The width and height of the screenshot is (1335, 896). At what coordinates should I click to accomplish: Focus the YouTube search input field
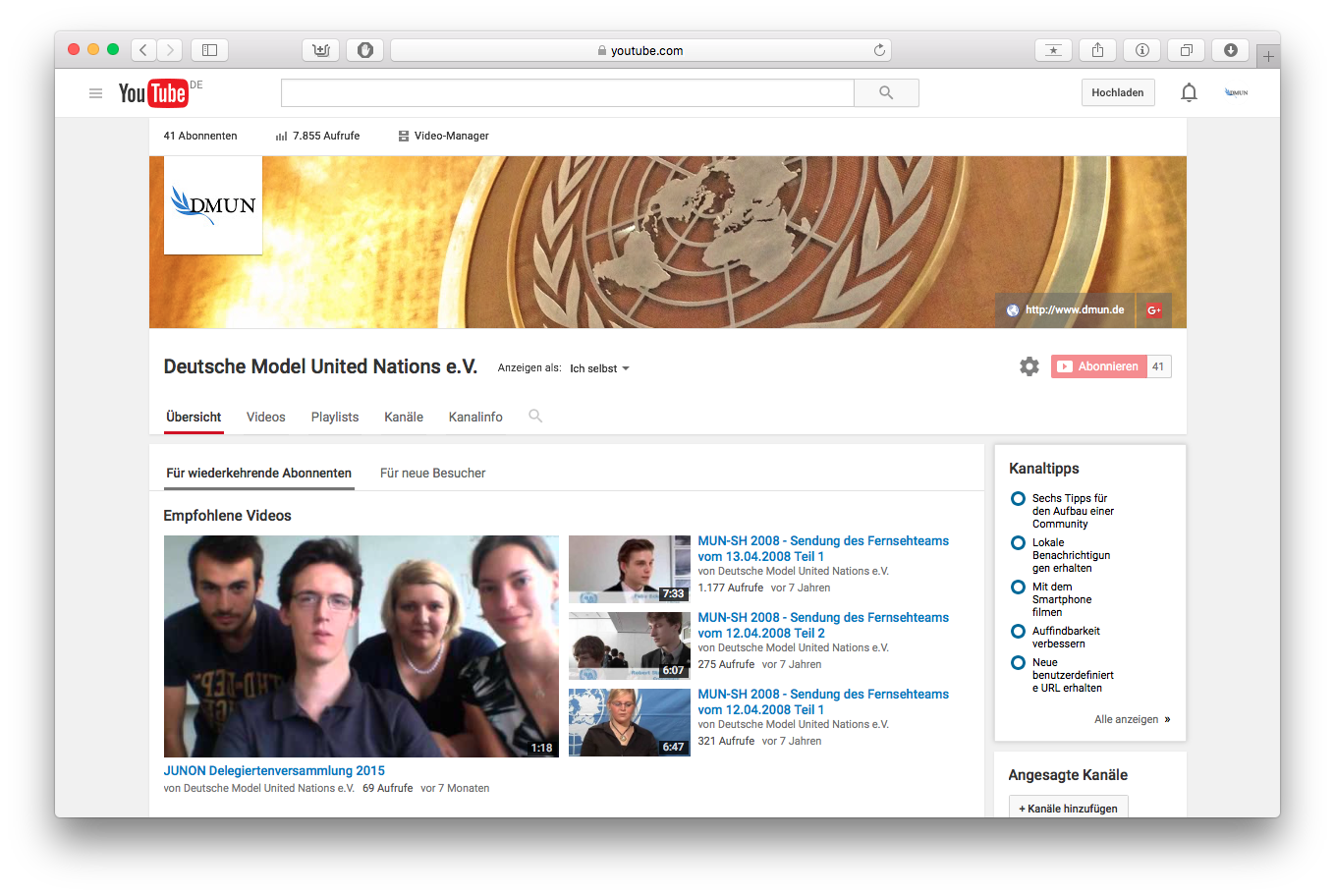(568, 92)
